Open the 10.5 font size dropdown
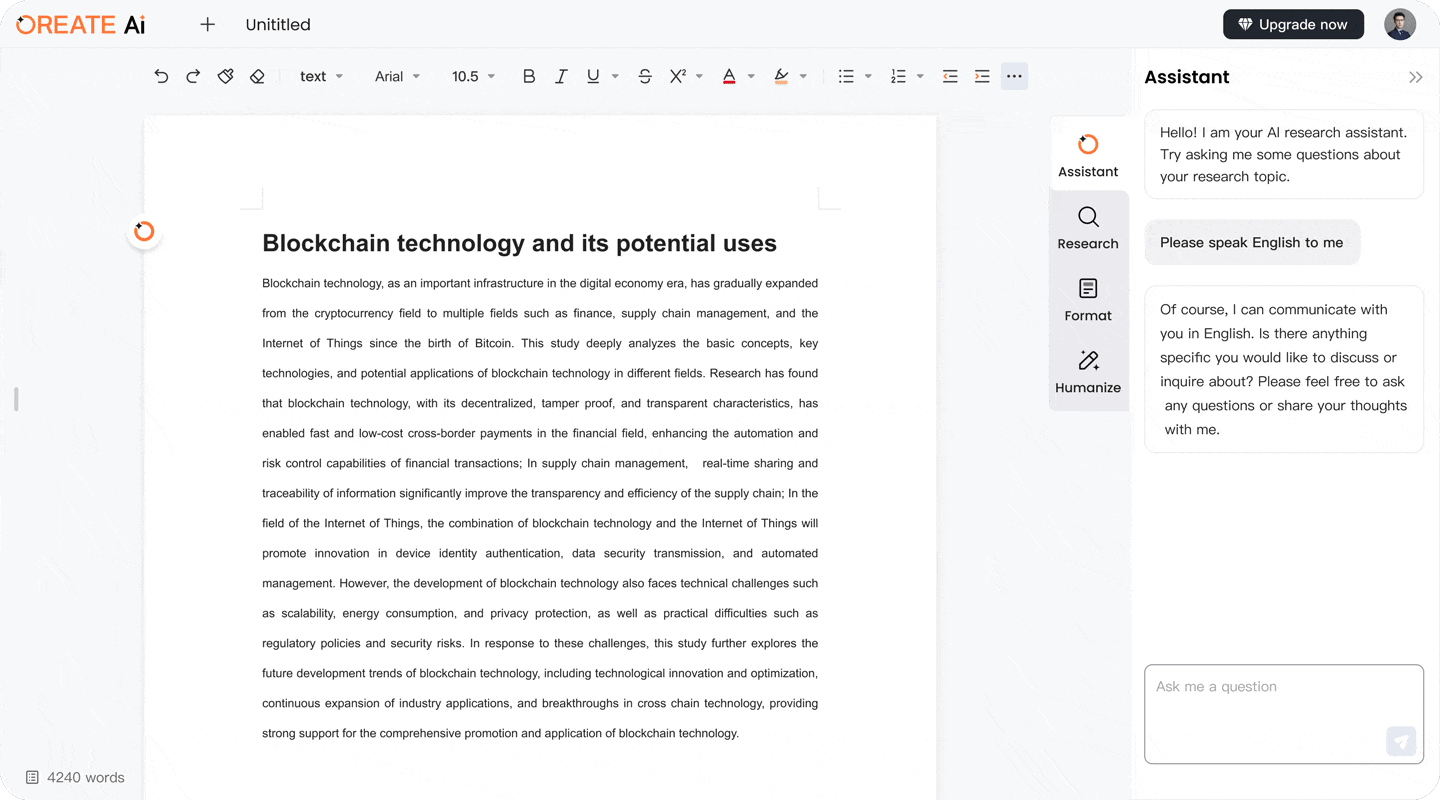The width and height of the screenshot is (1440, 800). (473, 76)
